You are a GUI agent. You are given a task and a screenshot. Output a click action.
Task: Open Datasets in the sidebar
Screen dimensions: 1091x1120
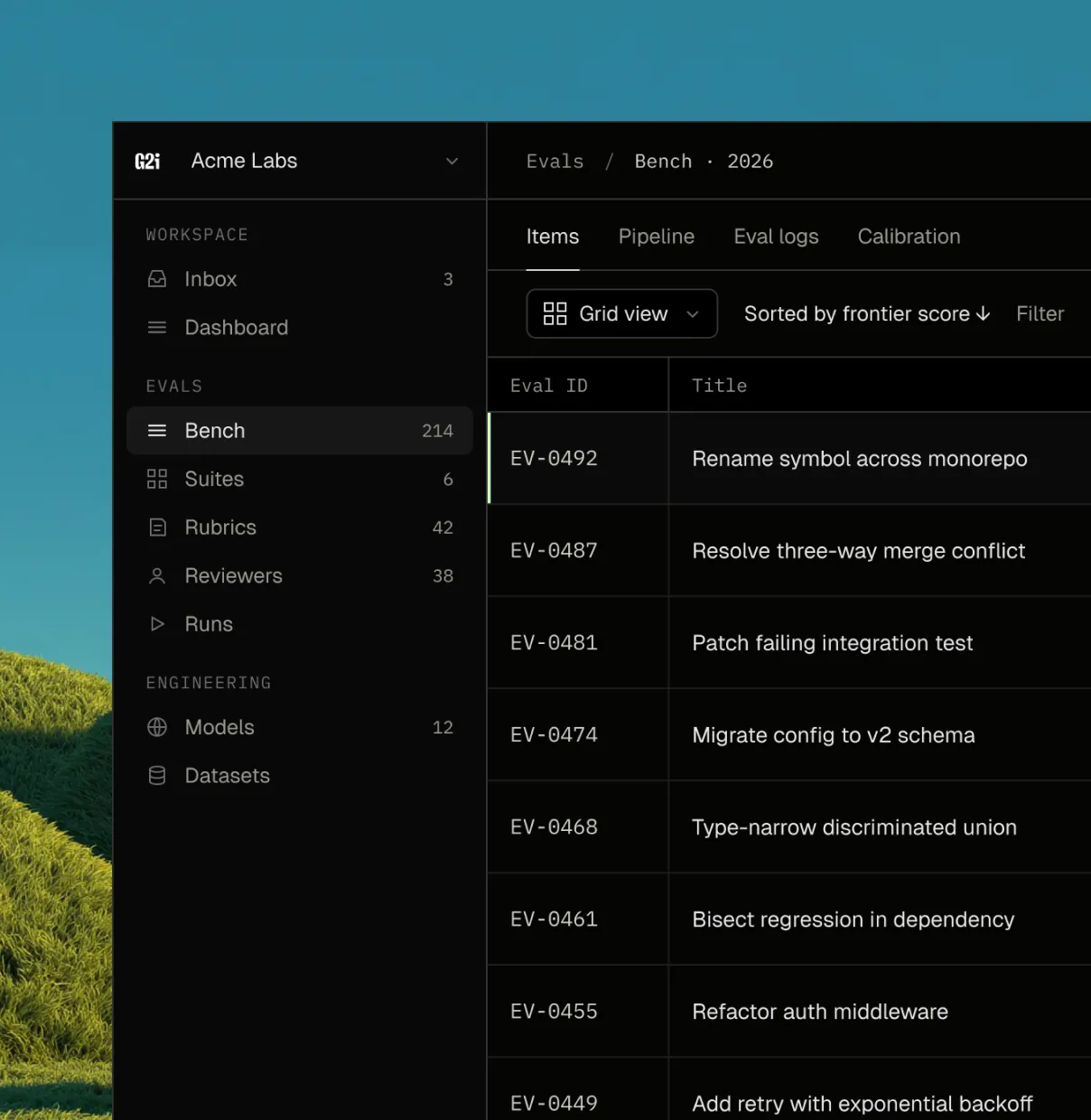pos(300,776)
